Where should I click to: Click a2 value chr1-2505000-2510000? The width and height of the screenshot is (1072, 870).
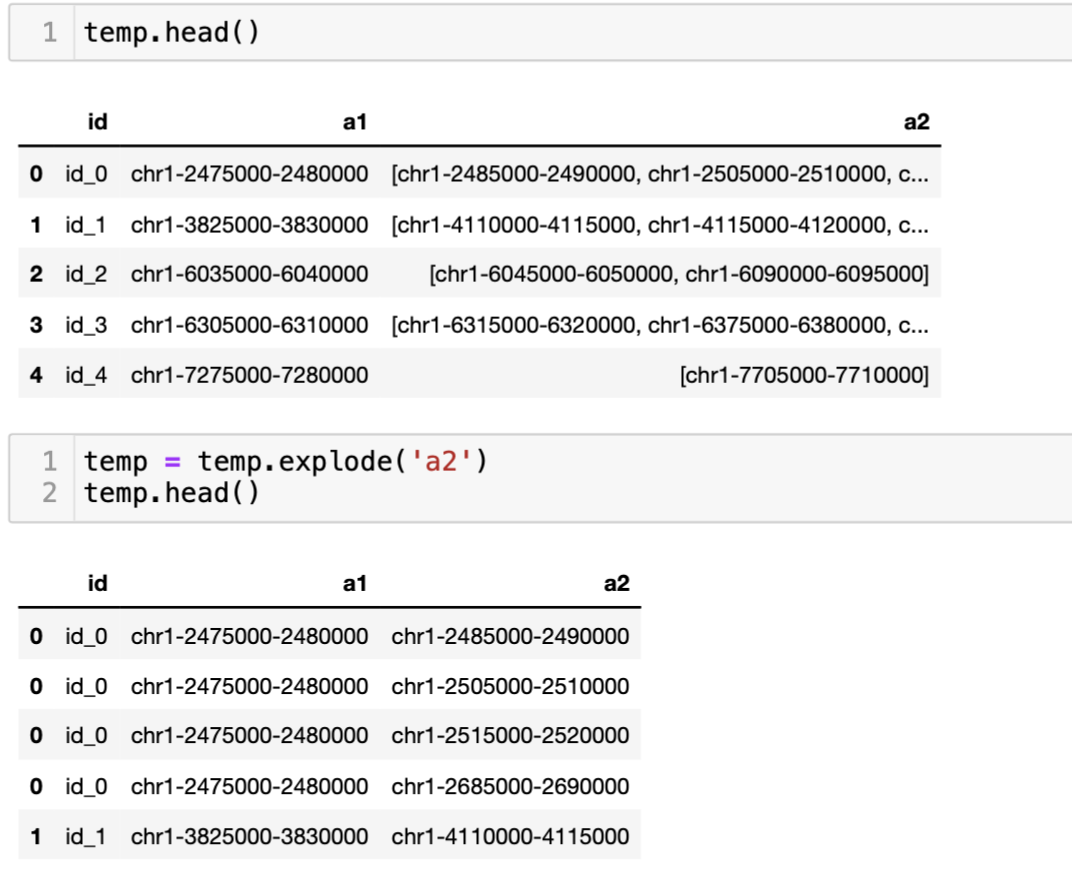coord(510,685)
